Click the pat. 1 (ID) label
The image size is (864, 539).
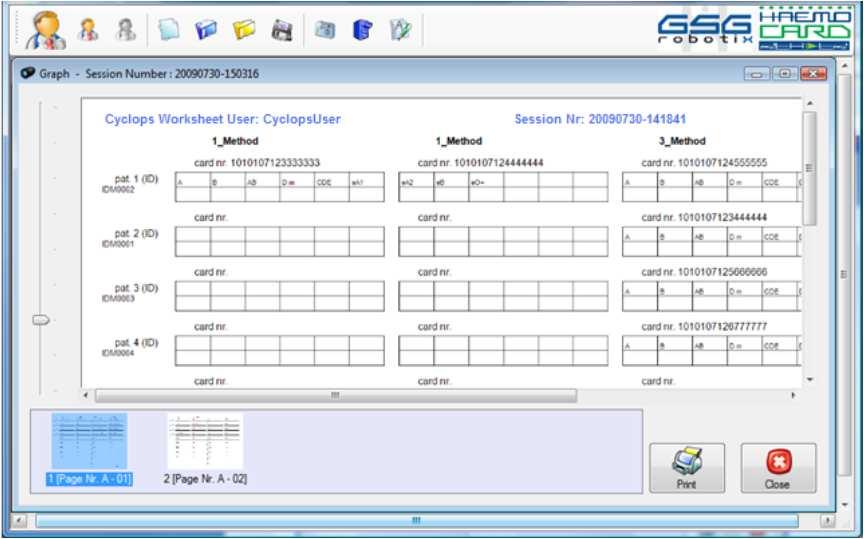(x=136, y=179)
